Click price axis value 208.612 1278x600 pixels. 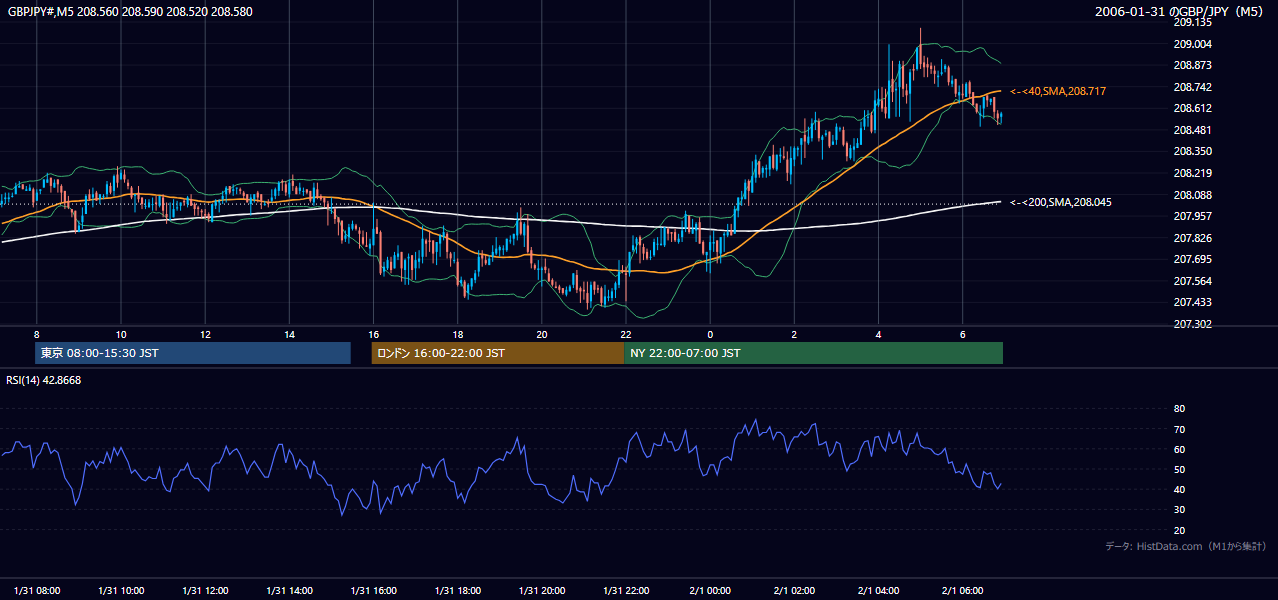(x=1192, y=108)
